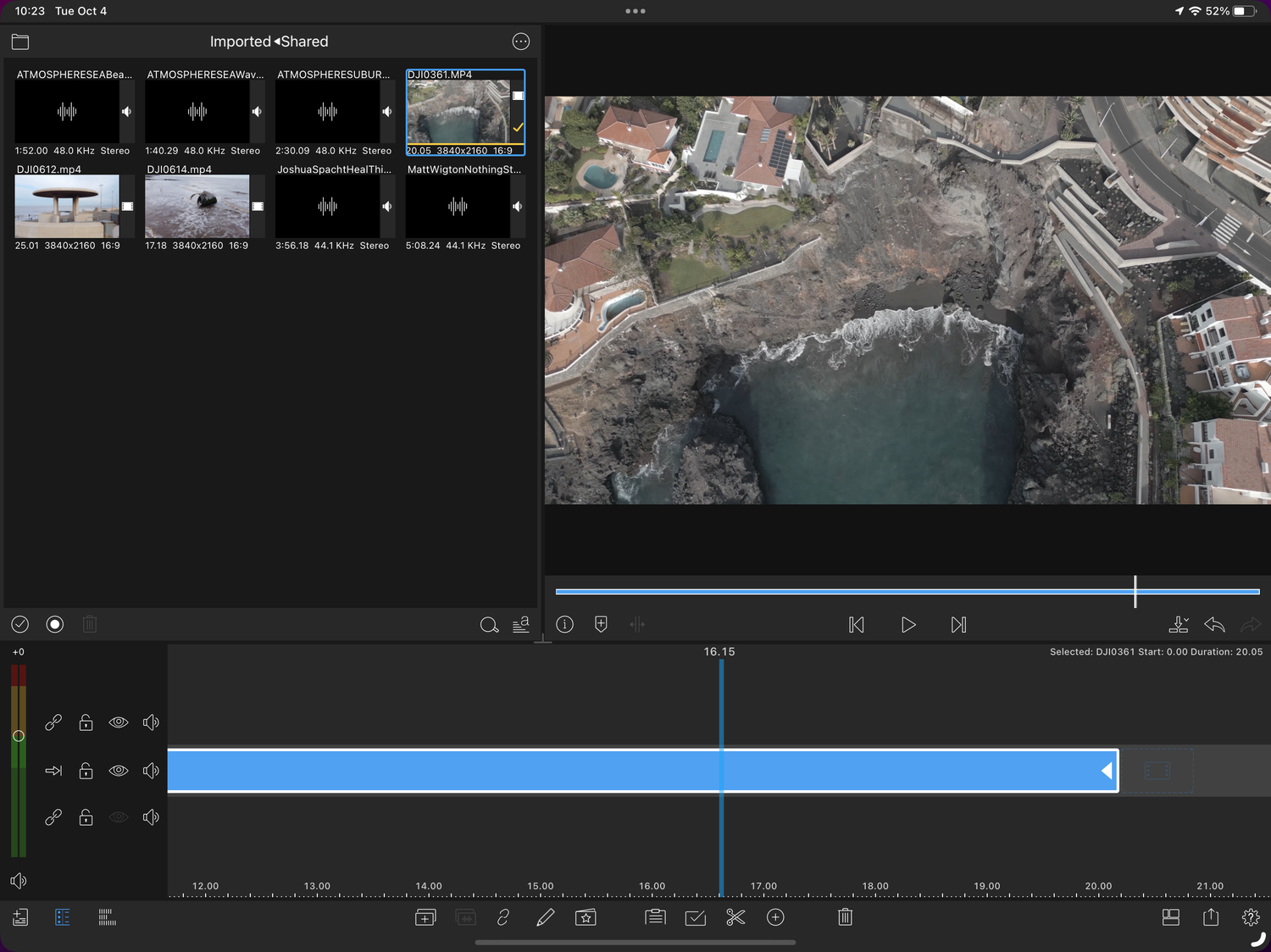This screenshot has width=1271, height=952.
Task: Add a marker from the preview toolbar
Action: [601, 624]
